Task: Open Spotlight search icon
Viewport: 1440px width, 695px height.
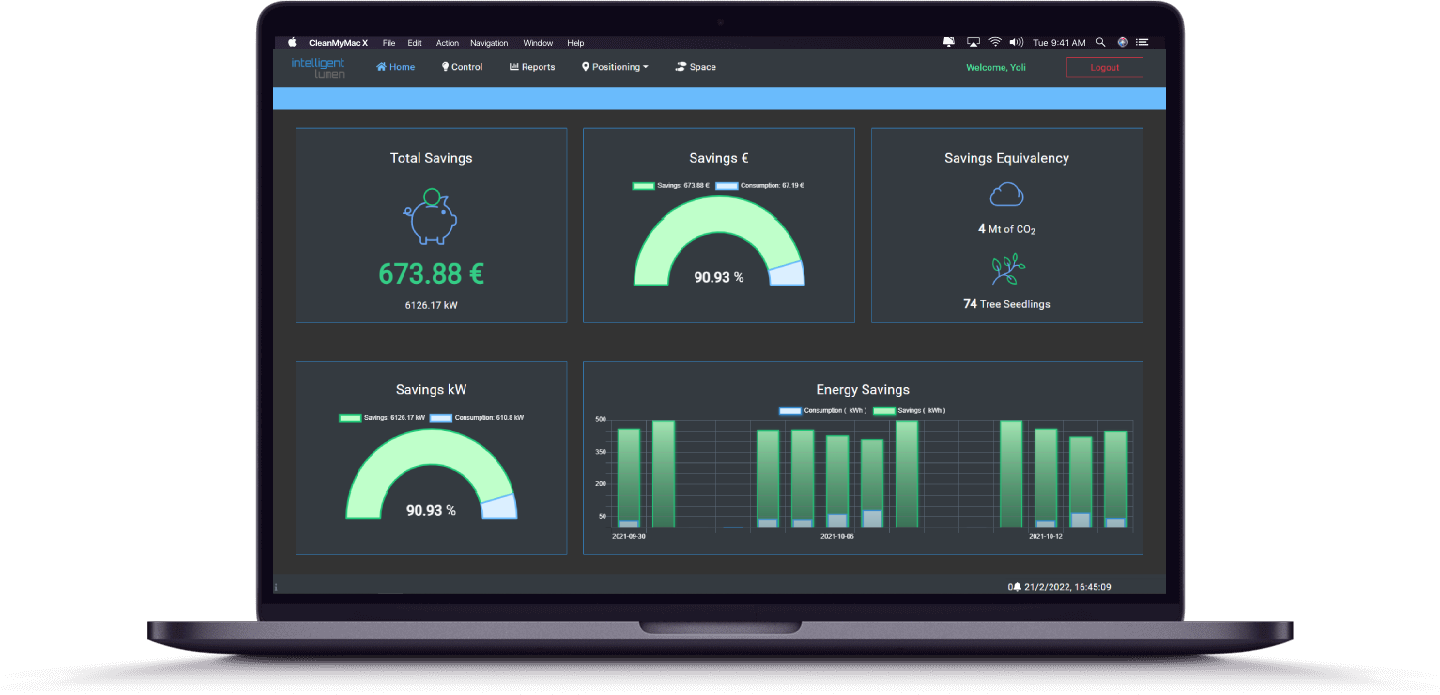Action: tap(1101, 43)
